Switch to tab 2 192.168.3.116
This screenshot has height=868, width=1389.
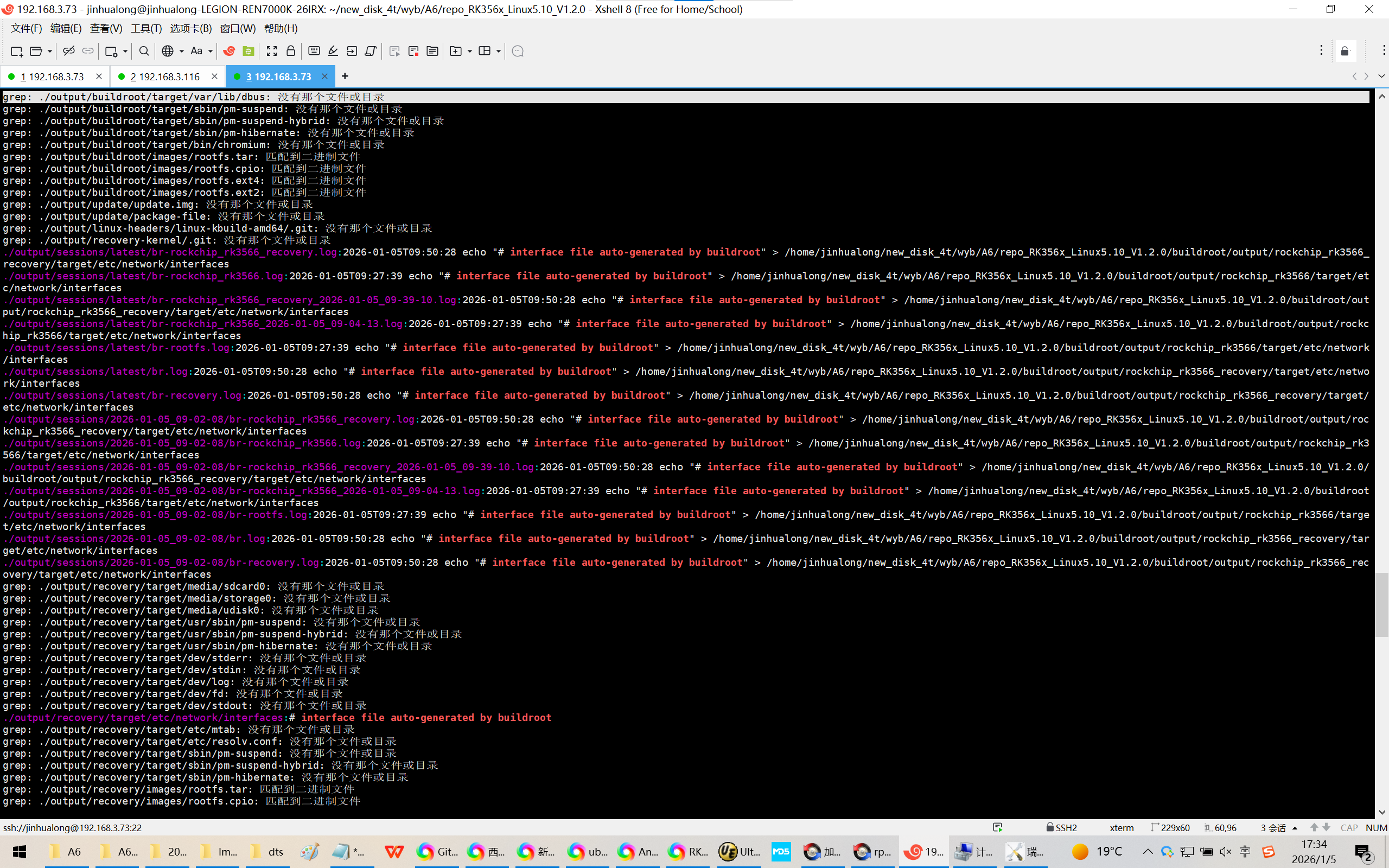pyautogui.click(x=165, y=76)
